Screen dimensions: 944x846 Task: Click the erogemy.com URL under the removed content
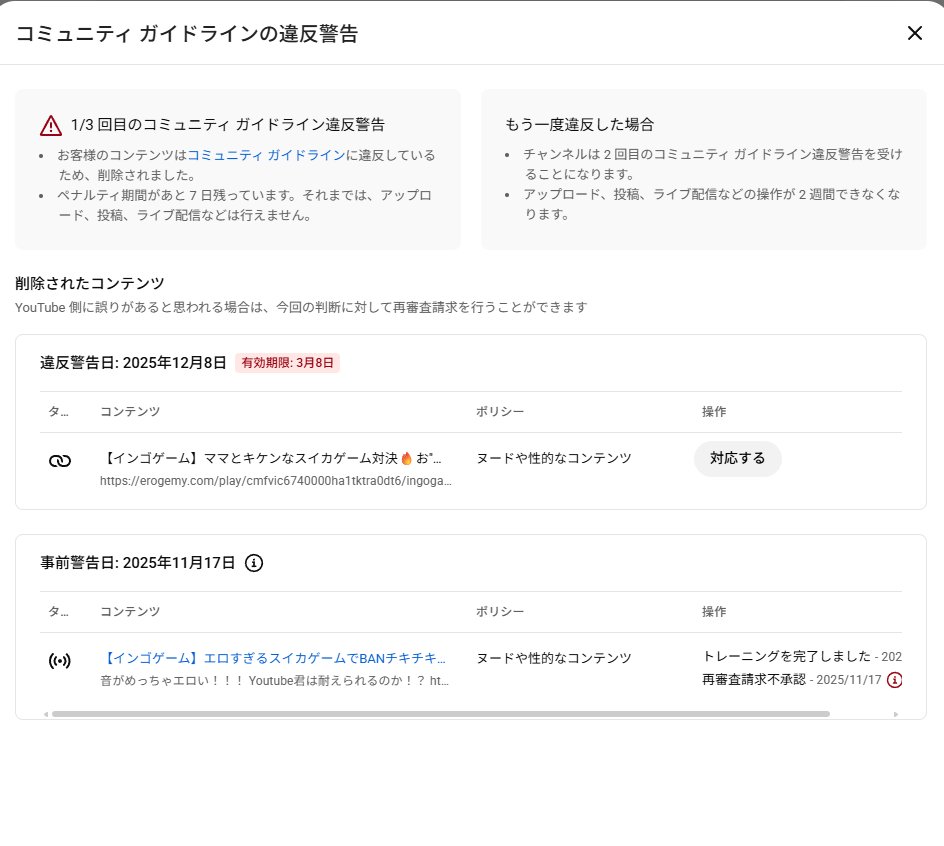coord(275,481)
